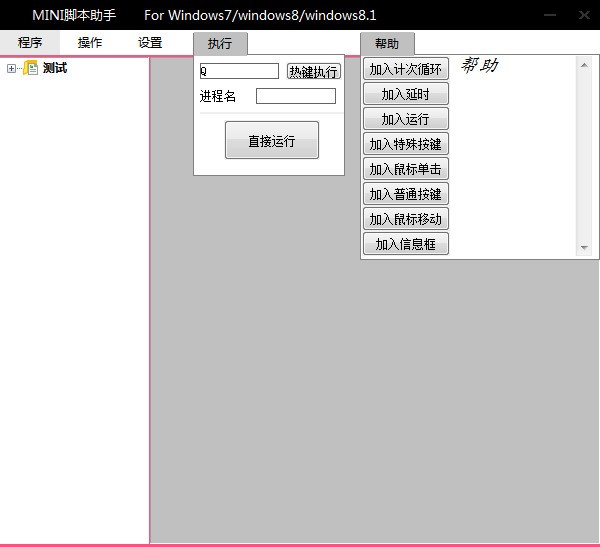Open the 程序 menu
The width and height of the screenshot is (600, 547).
[x=30, y=43]
